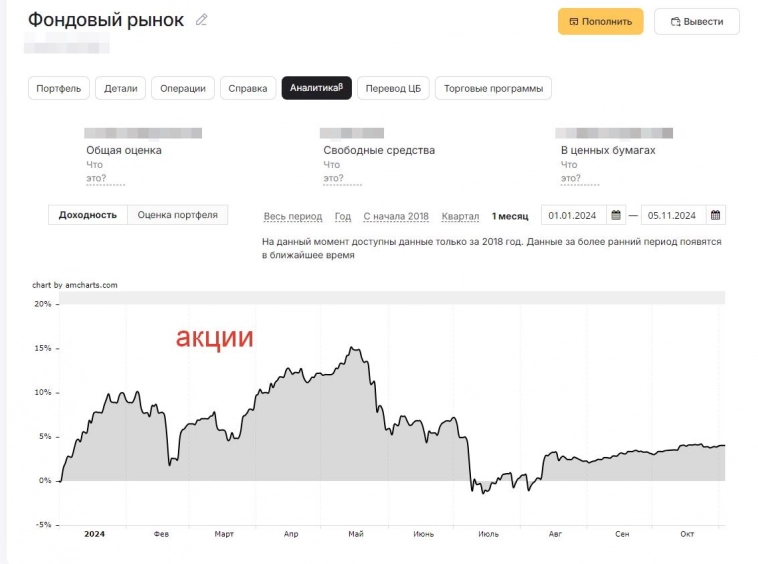Click the pencil edit icon beside Фондовый рынок
Viewport: 758px width, 564px height.
tap(202, 20)
